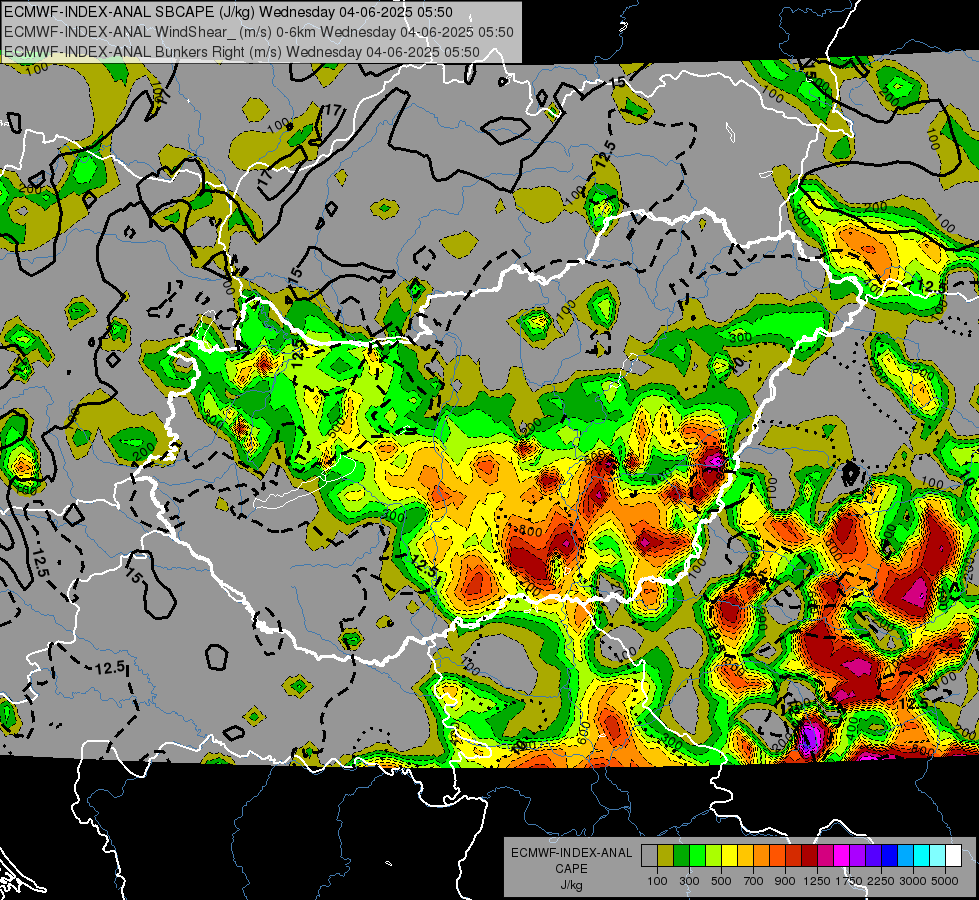Click the CAPE label in legend
Image resolution: width=979 pixels, height=900 pixels.
pos(571,869)
